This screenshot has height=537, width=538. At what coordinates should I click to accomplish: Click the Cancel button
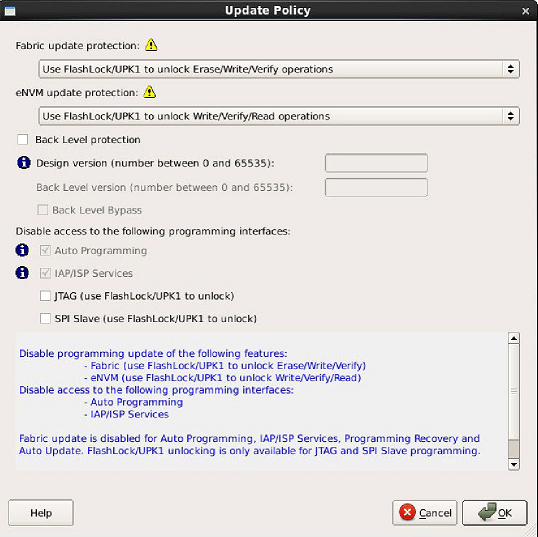(424, 513)
